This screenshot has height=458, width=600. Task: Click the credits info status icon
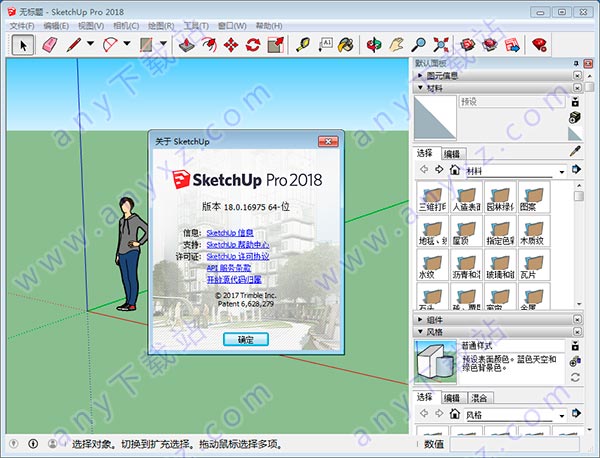tap(33, 444)
